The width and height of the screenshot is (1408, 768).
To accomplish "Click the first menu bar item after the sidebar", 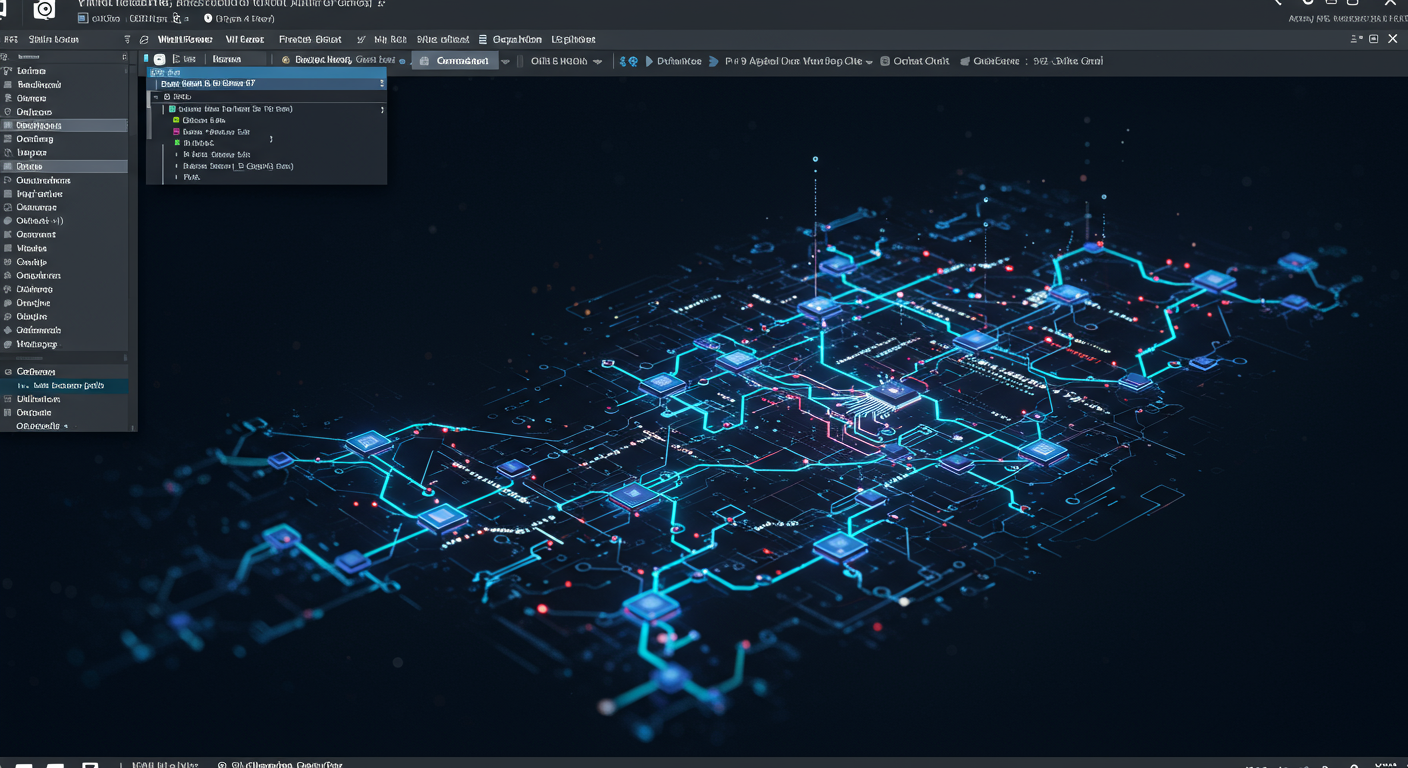I will (x=187, y=39).
